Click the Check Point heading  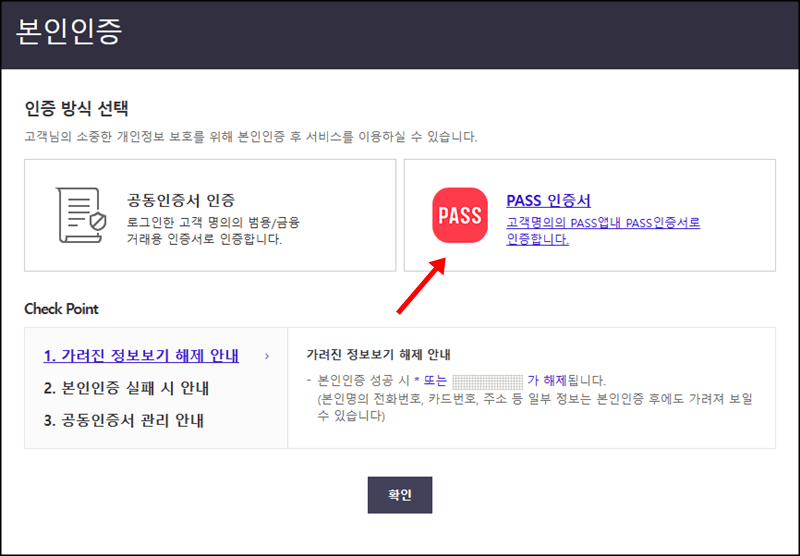point(61,309)
